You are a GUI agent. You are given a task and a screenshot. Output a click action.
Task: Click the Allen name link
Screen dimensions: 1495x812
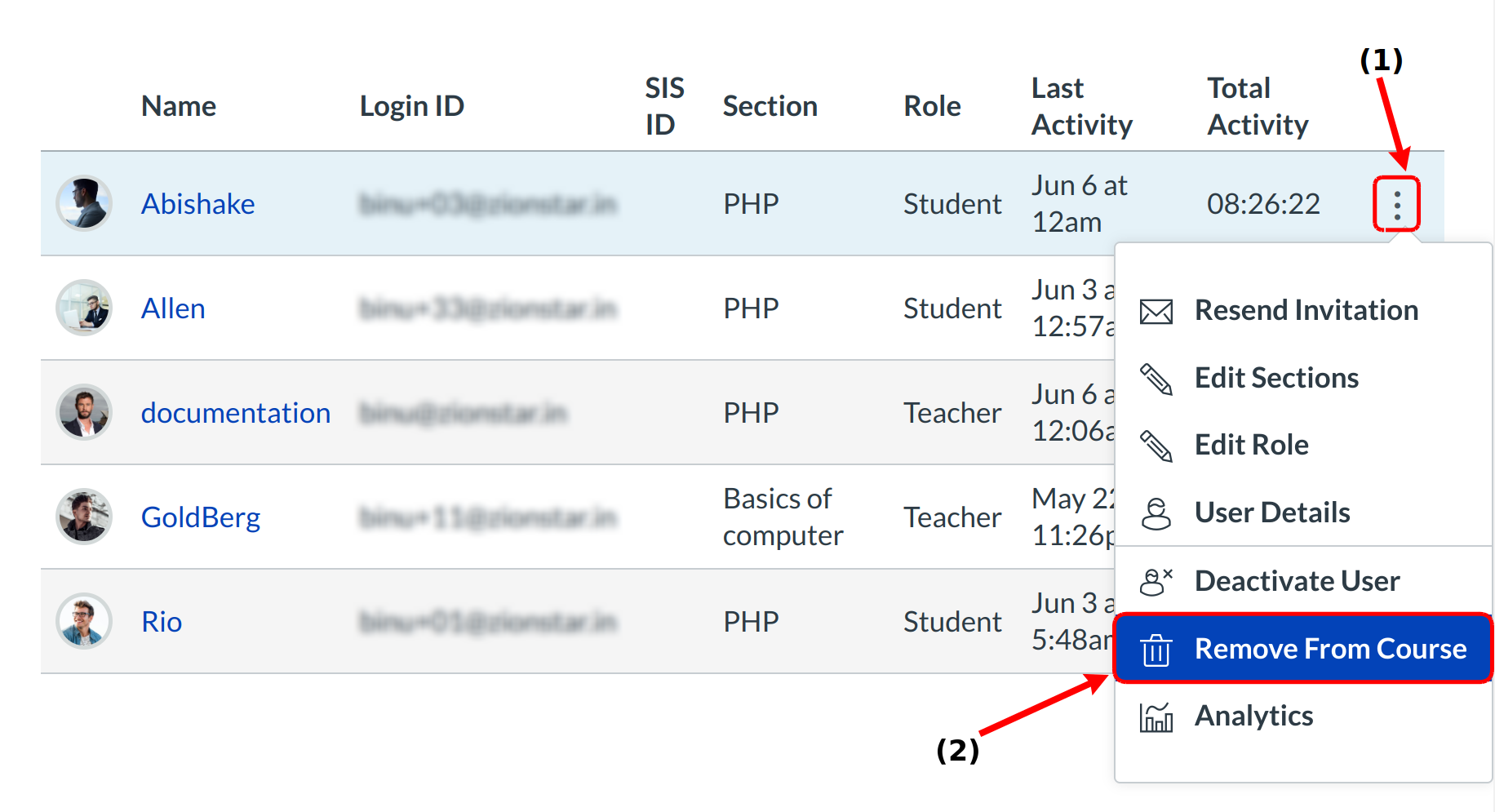pyautogui.click(x=173, y=308)
